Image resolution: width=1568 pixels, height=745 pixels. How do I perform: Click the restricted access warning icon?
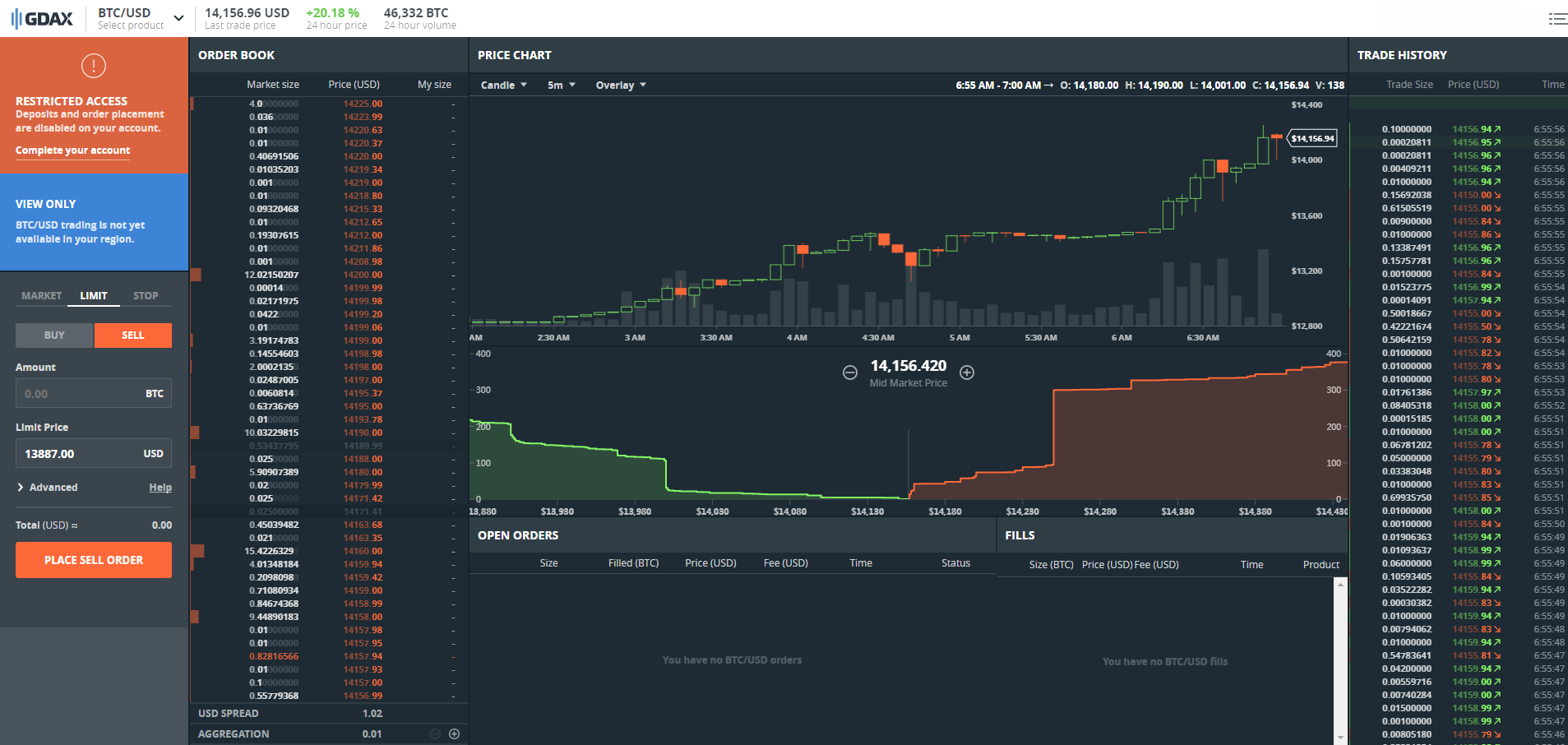coord(94,66)
